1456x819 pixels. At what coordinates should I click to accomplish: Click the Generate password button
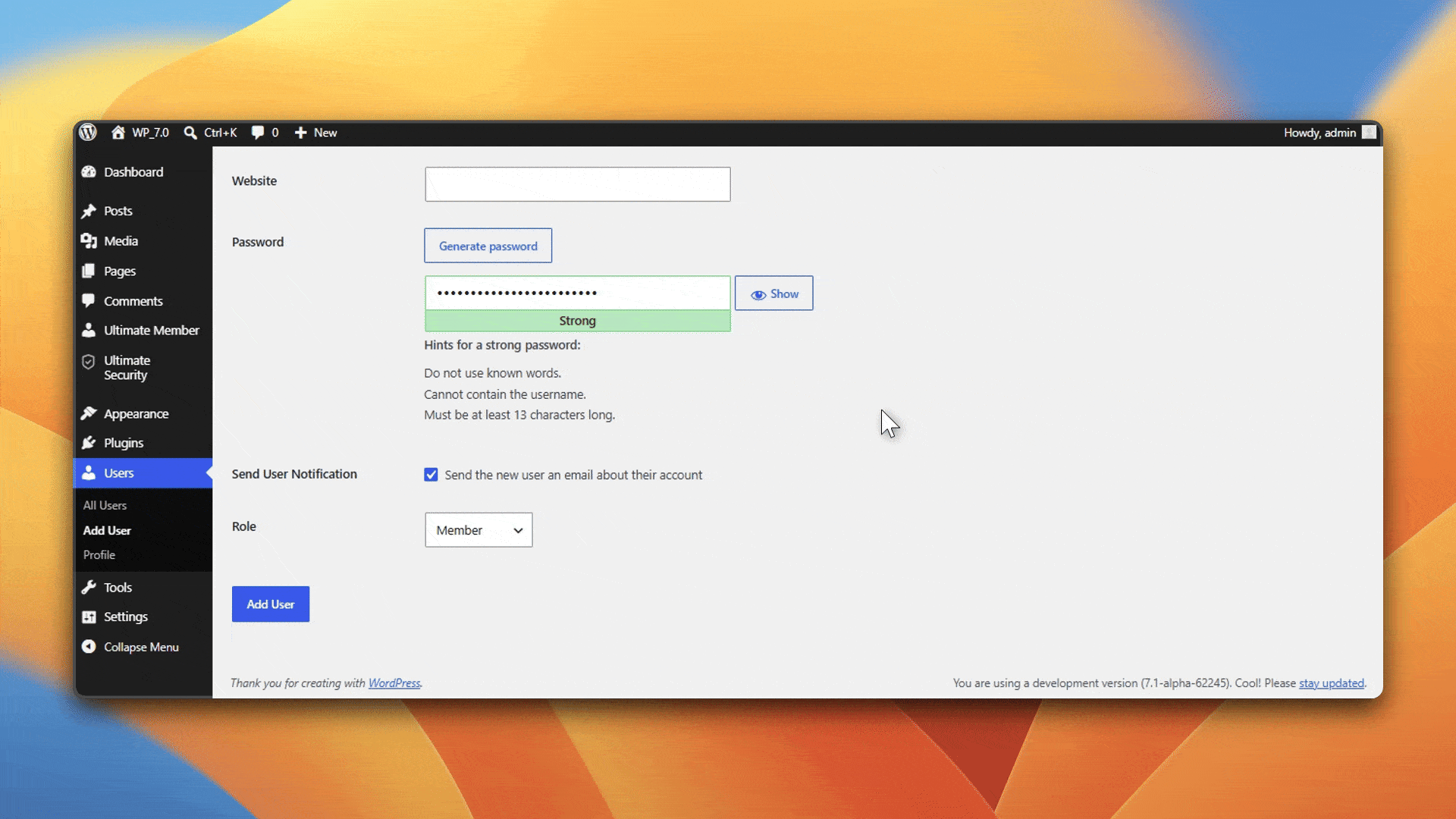coord(488,246)
